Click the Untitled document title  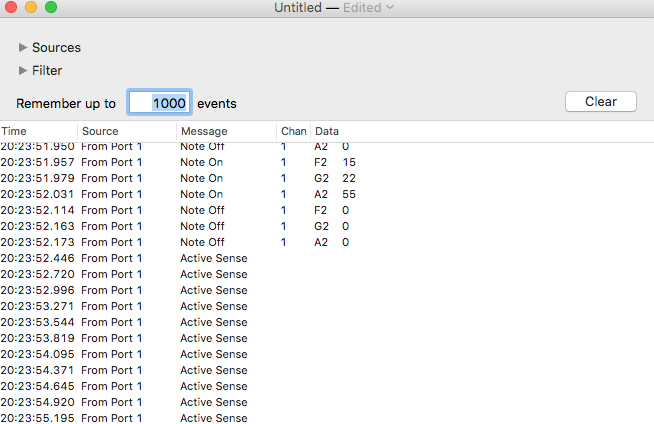pyautogui.click(x=298, y=8)
